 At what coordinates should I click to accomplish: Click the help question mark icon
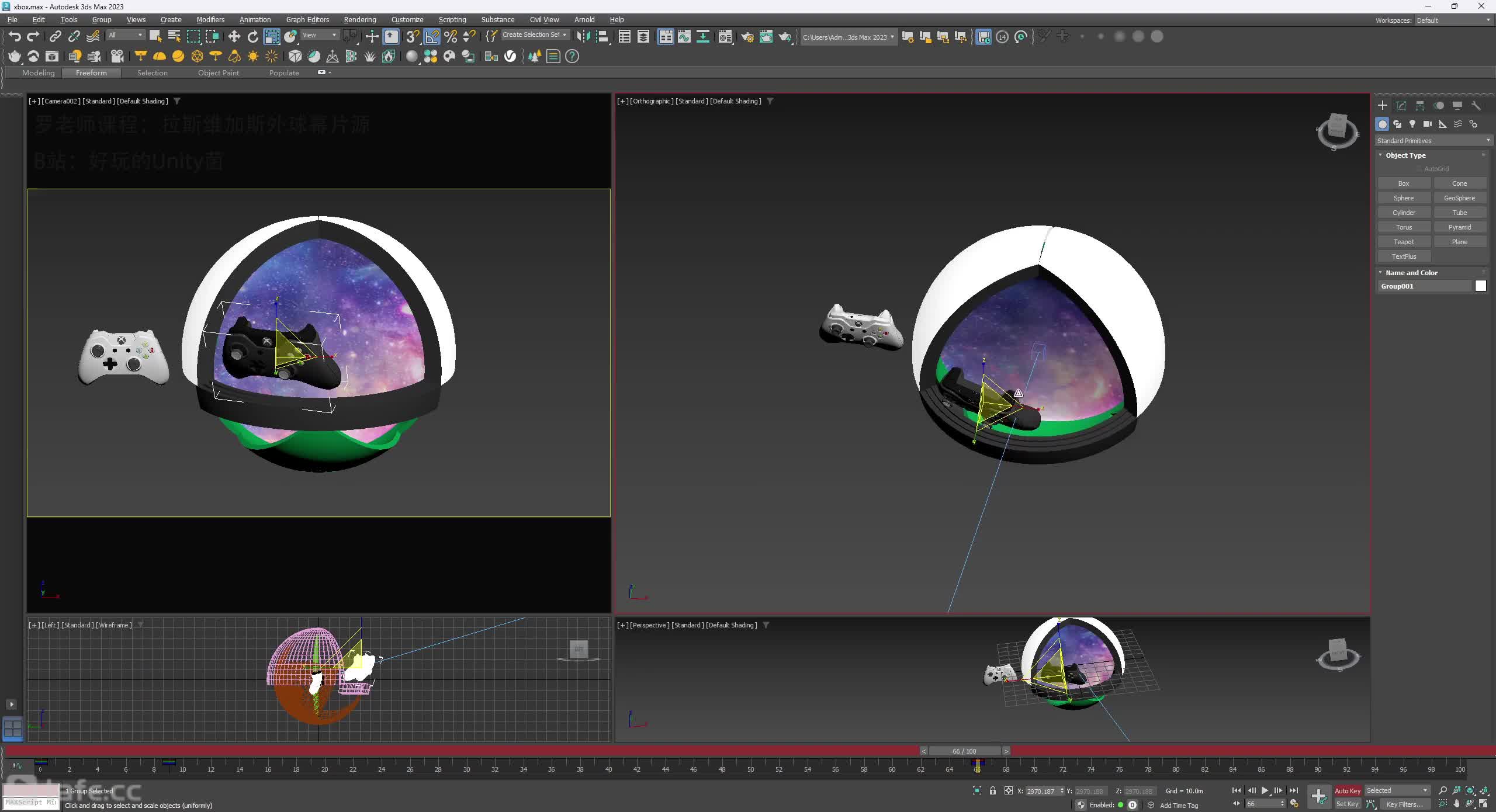click(x=572, y=56)
